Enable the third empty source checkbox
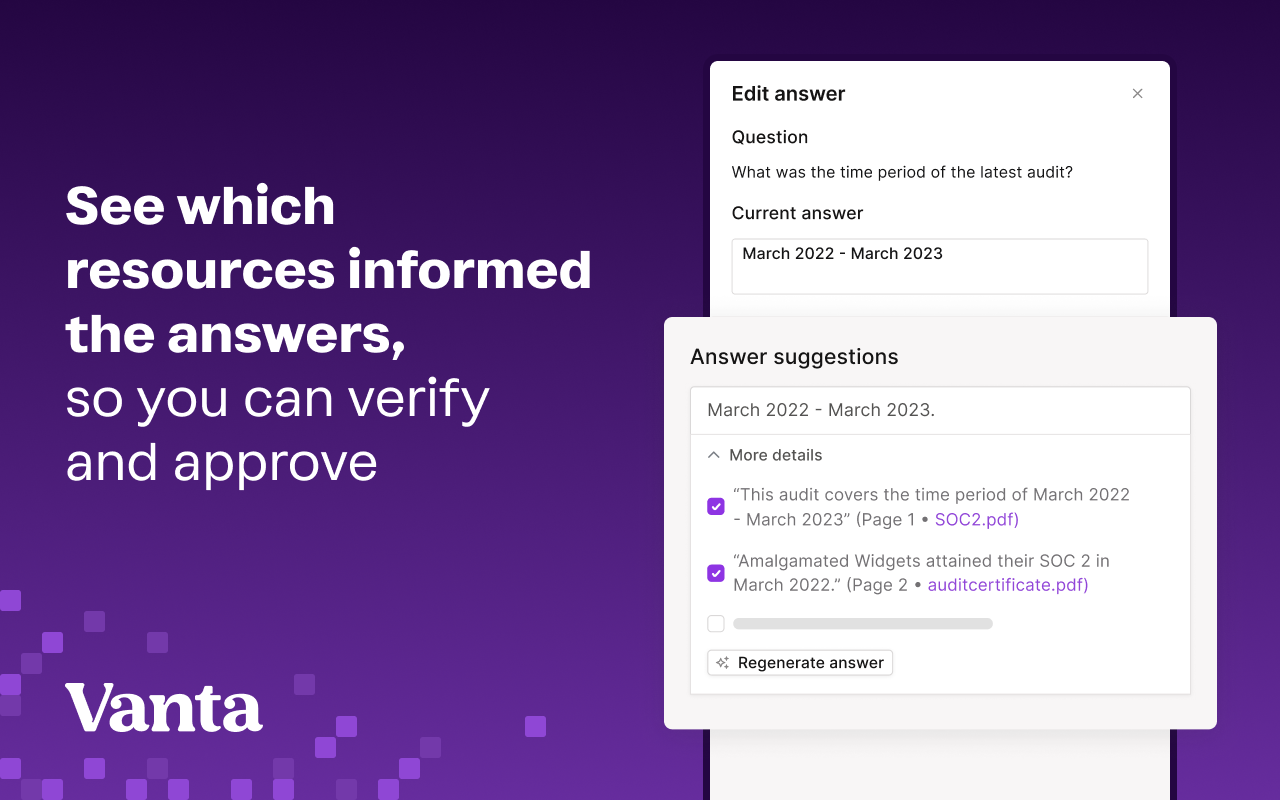Image resolution: width=1280 pixels, height=800 pixels. point(715,623)
